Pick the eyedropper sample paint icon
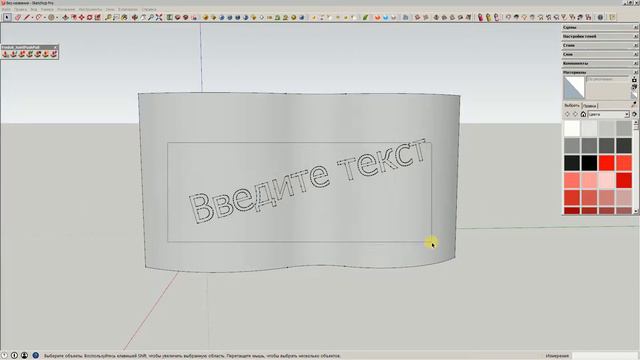 pos(635,104)
